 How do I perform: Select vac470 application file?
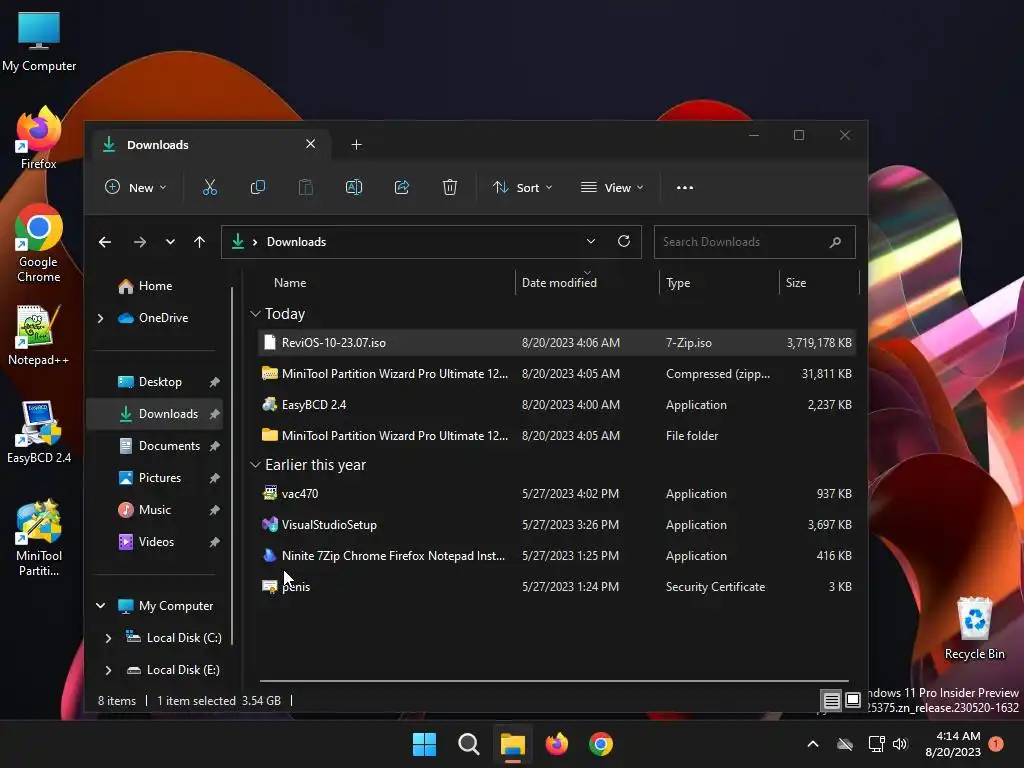coord(556,494)
